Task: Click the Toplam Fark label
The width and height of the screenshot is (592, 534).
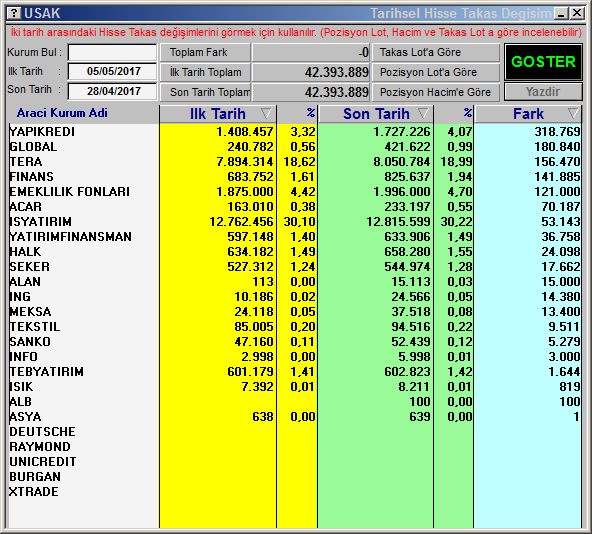Action: 205,52
